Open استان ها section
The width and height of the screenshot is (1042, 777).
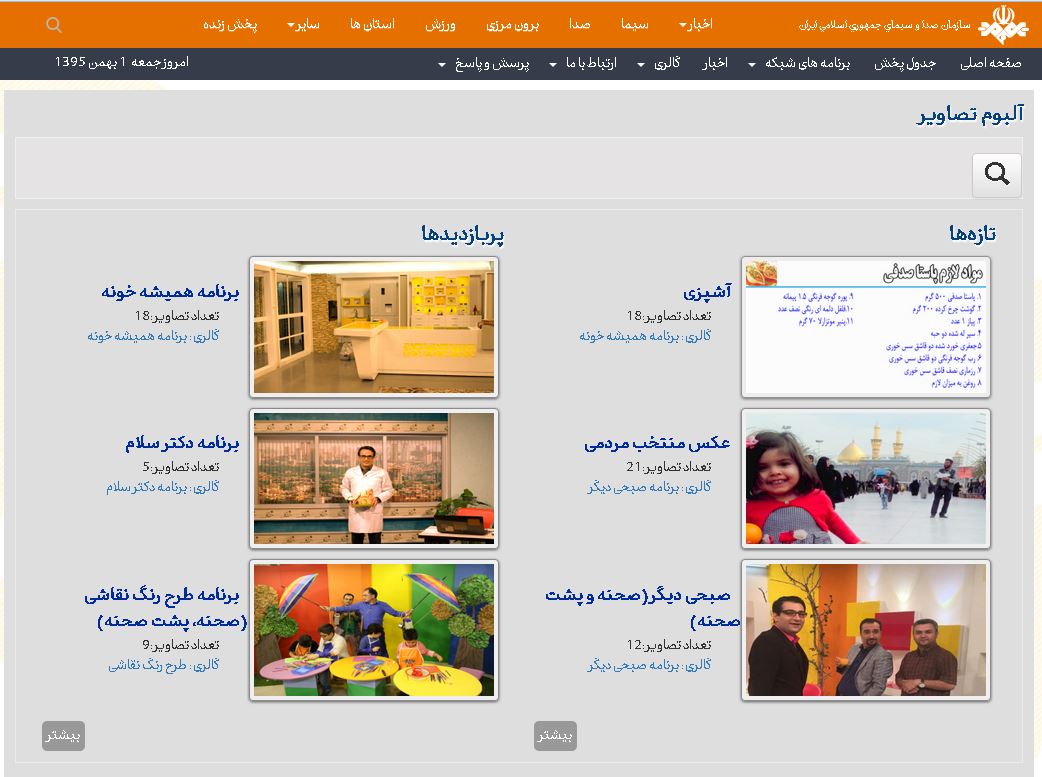(372, 25)
